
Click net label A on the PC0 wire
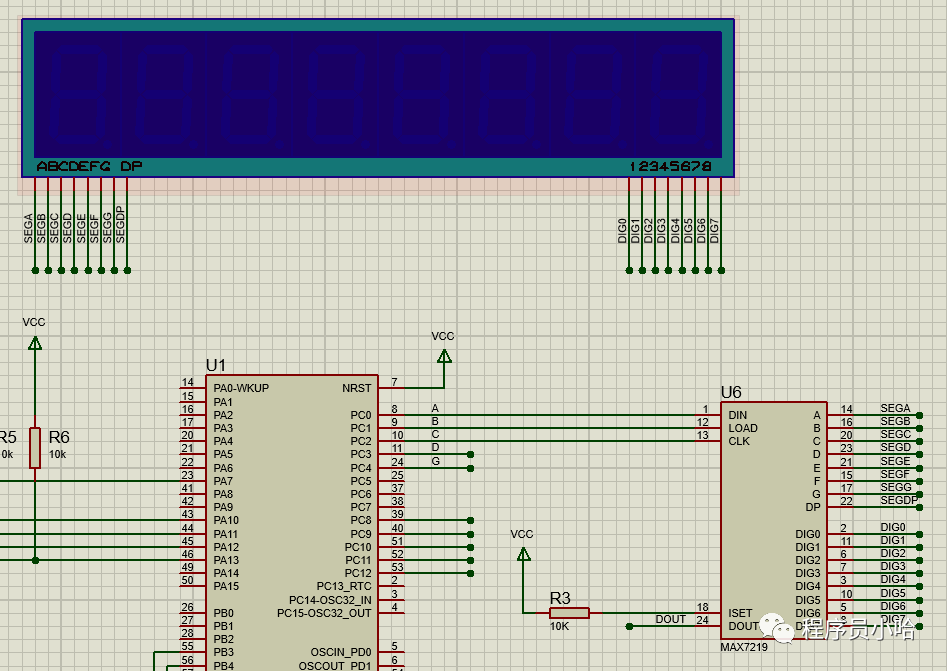(x=435, y=408)
